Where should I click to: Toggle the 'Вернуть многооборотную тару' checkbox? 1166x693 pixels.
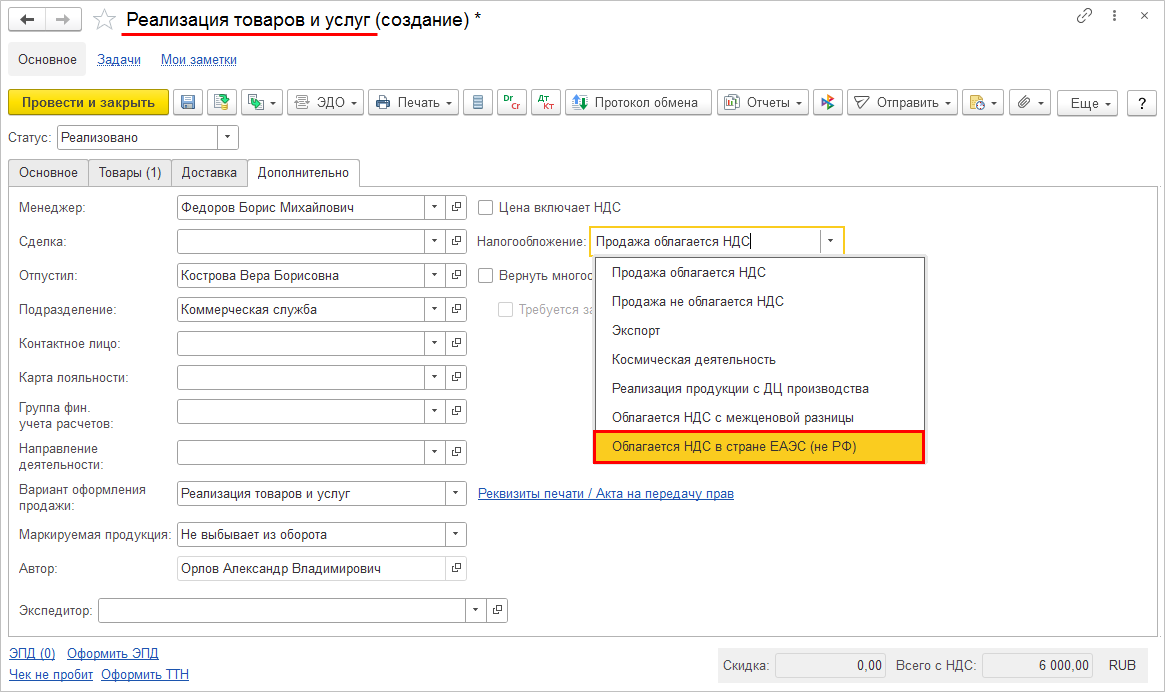point(486,275)
